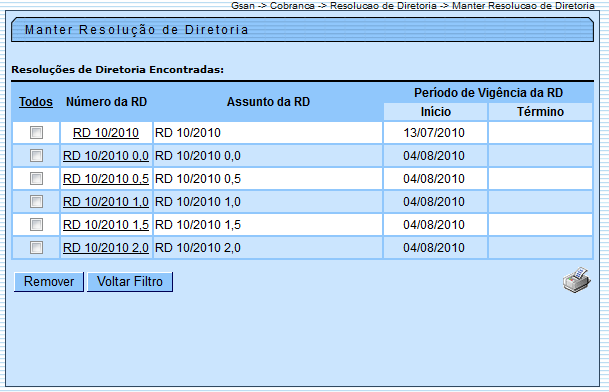Screen dimensions: 609x392
Task: Open the RD 10/2010 number link in the first row
Action: pyautogui.click(x=106, y=133)
